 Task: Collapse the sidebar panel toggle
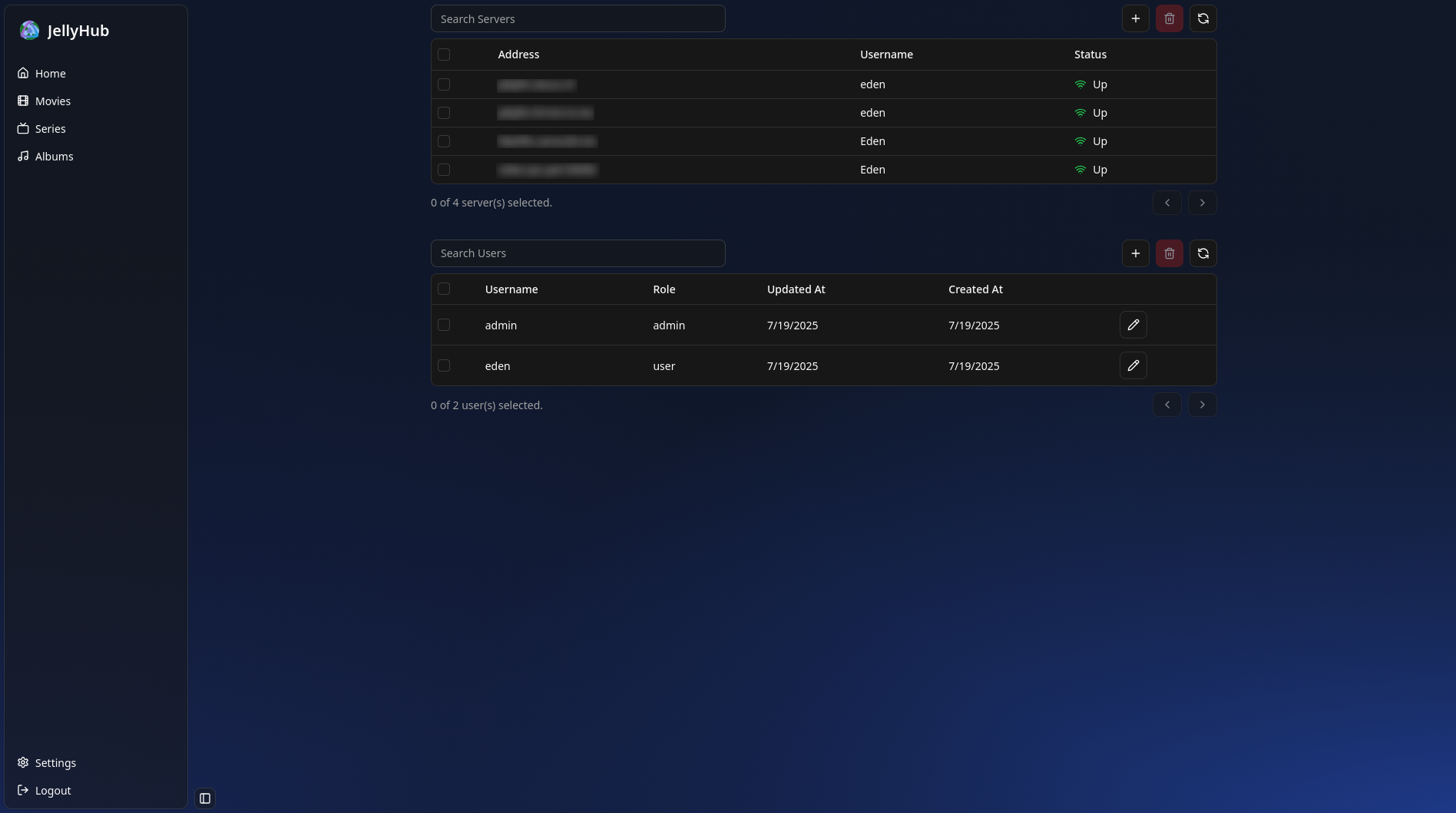[x=205, y=798]
